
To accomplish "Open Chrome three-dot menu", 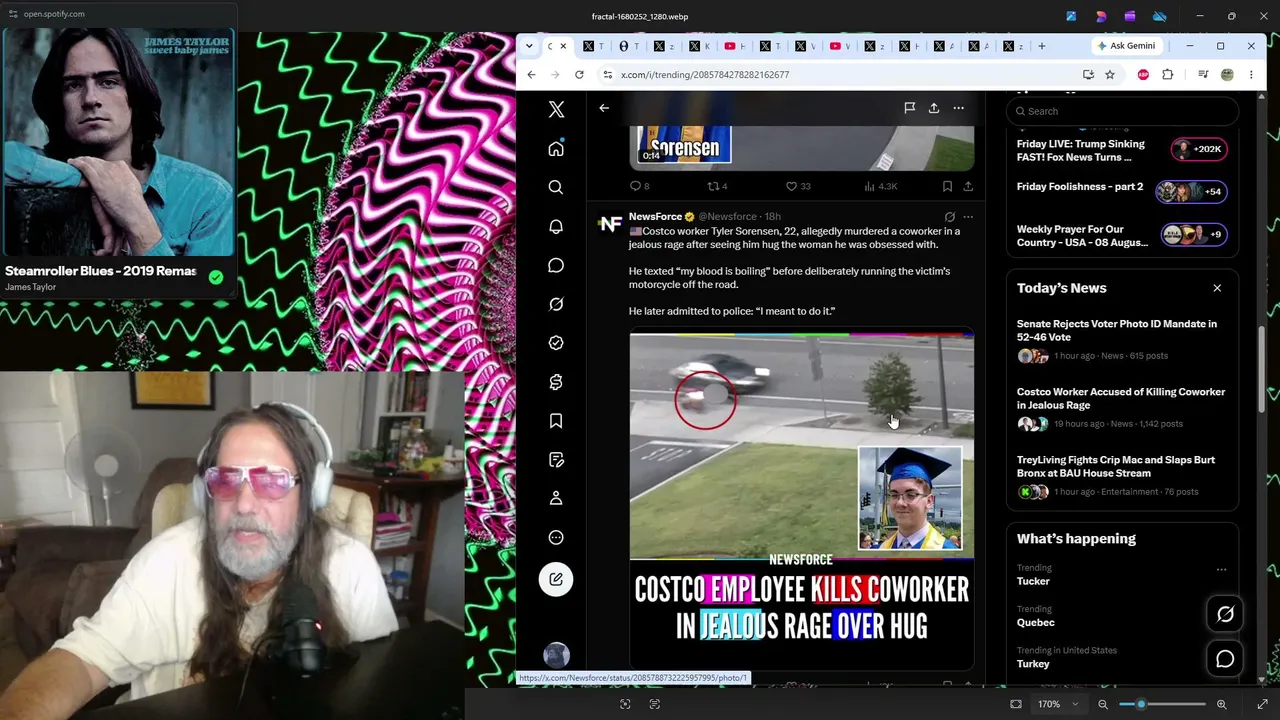I will (x=1251, y=75).
